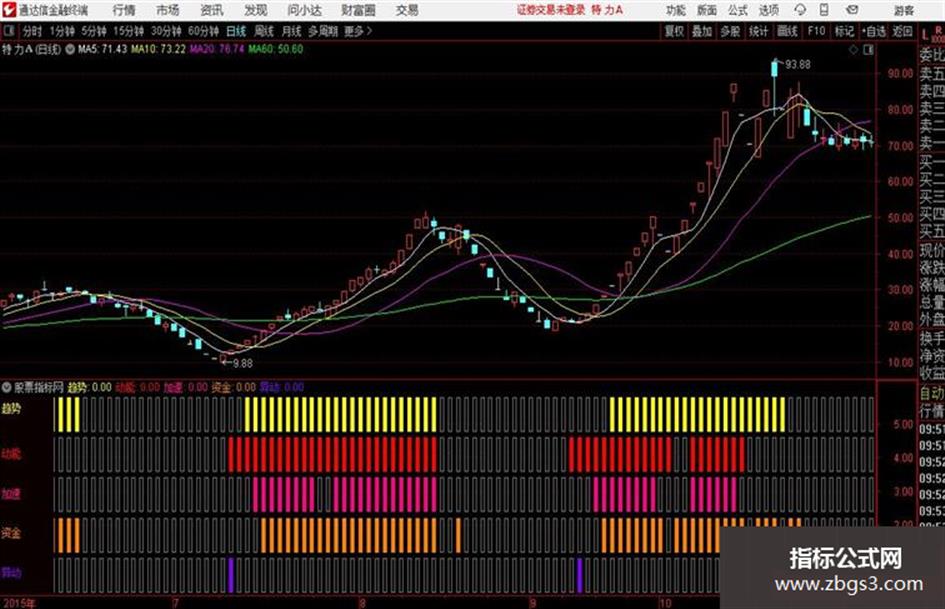Add stock via +自选 button
The width and height of the screenshot is (945, 609).
(874, 31)
